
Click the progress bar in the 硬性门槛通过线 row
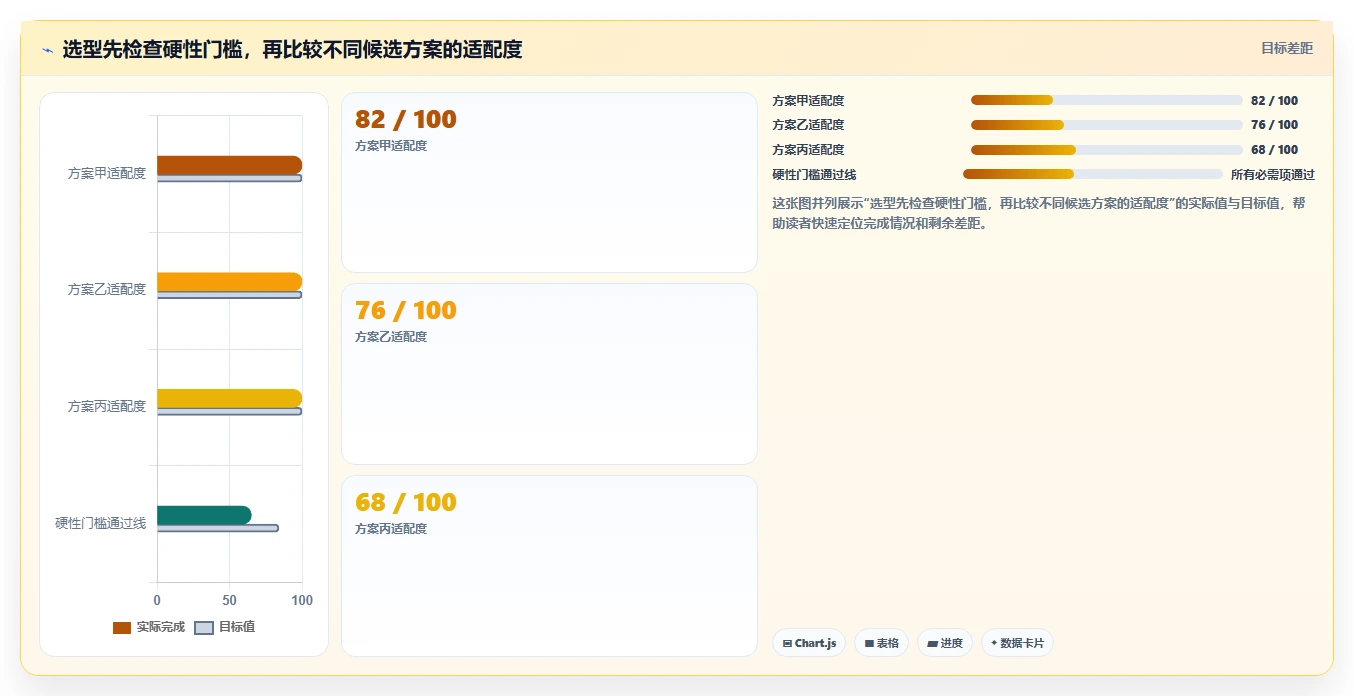click(1093, 174)
